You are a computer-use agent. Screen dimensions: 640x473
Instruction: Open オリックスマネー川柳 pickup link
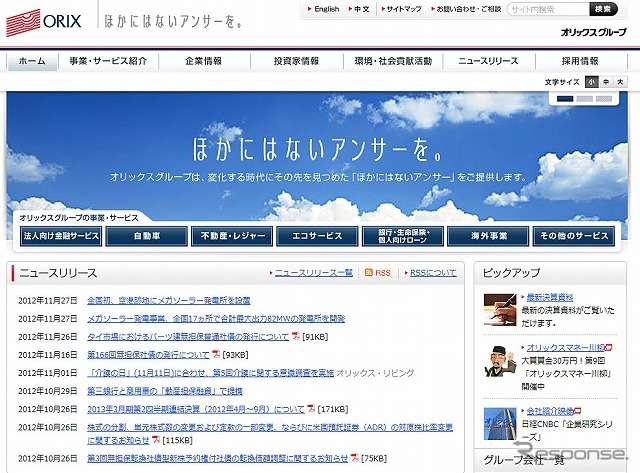(x=565, y=347)
